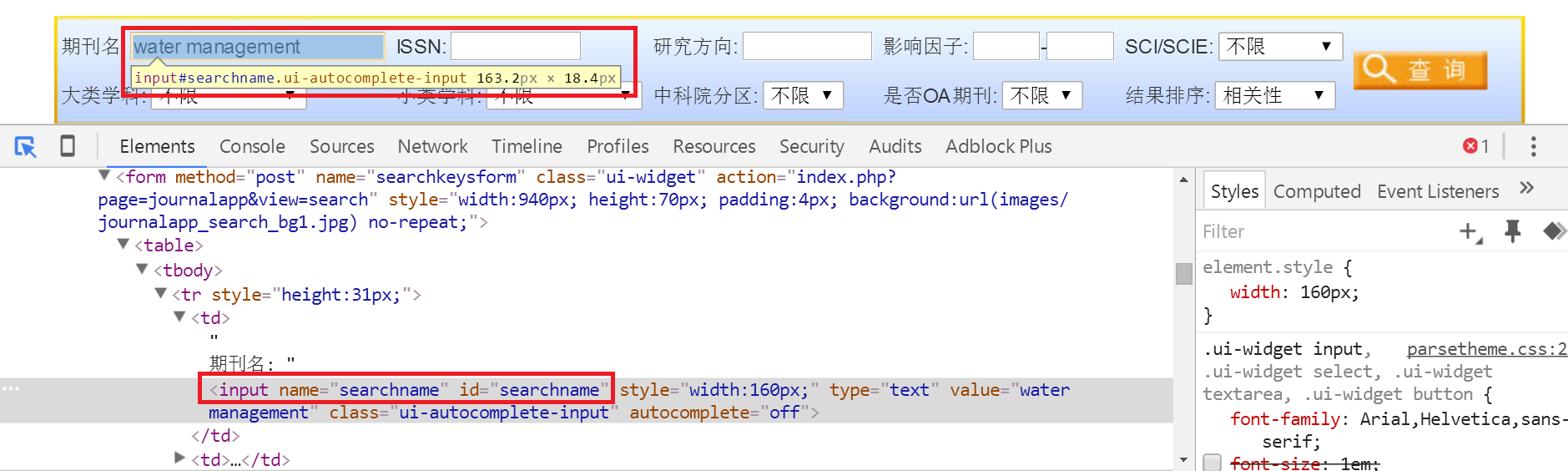
Task: Open the 中科院分区 dropdown
Action: click(x=803, y=95)
